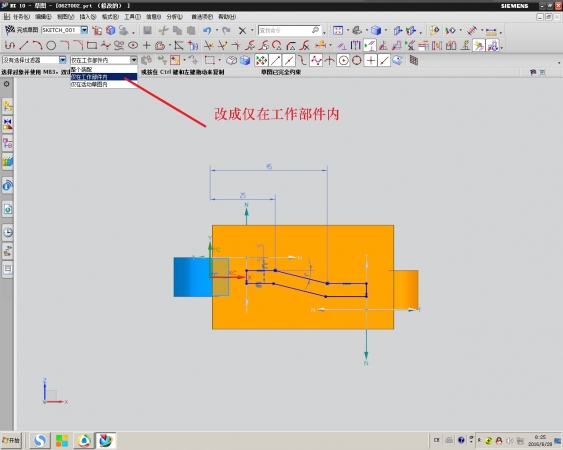Choose the Rectangle sketch tool
This screenshot has width=563, height=450.
click(x=92, y=45)
